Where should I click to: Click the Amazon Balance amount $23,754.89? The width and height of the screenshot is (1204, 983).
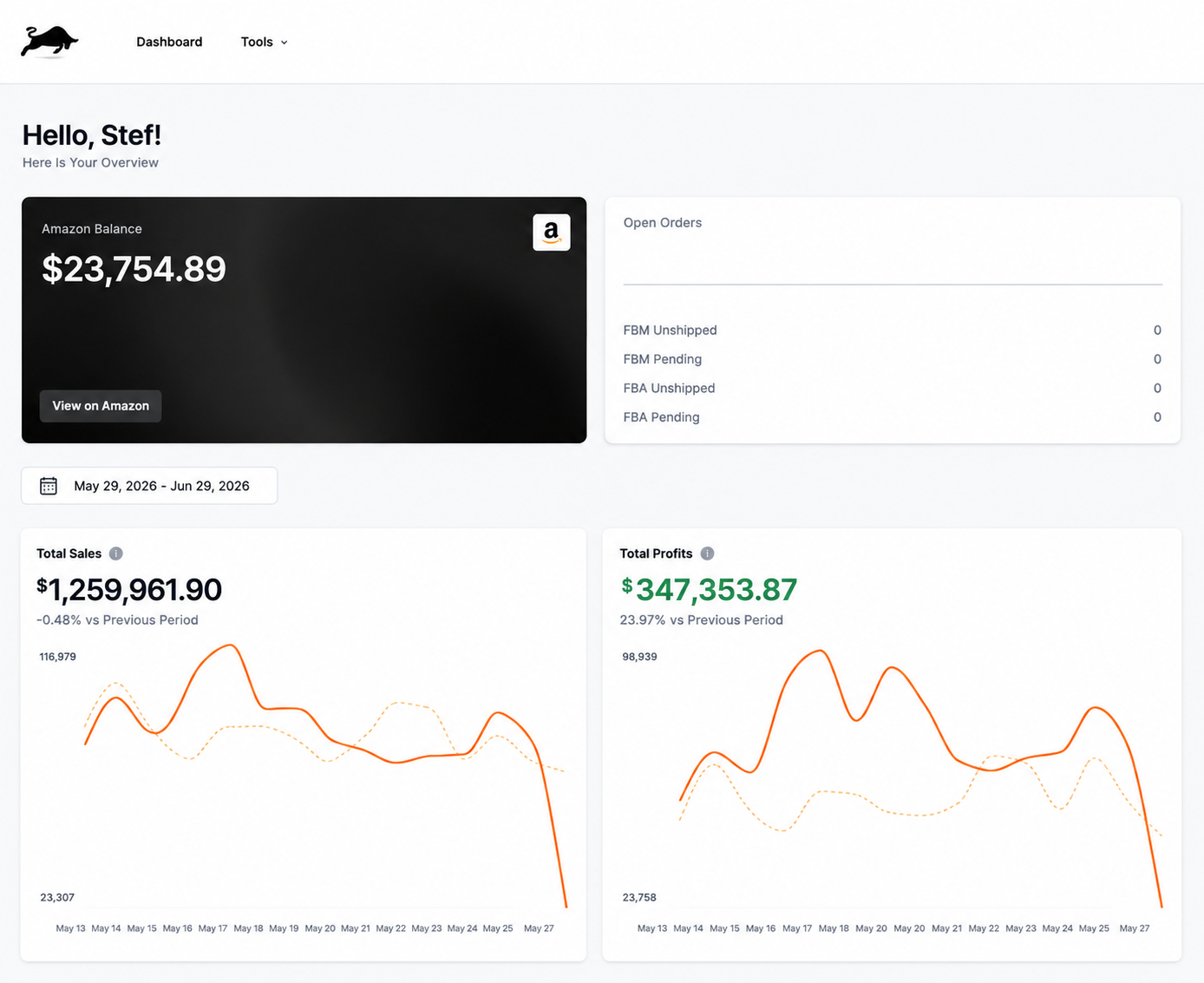point(134,269)
